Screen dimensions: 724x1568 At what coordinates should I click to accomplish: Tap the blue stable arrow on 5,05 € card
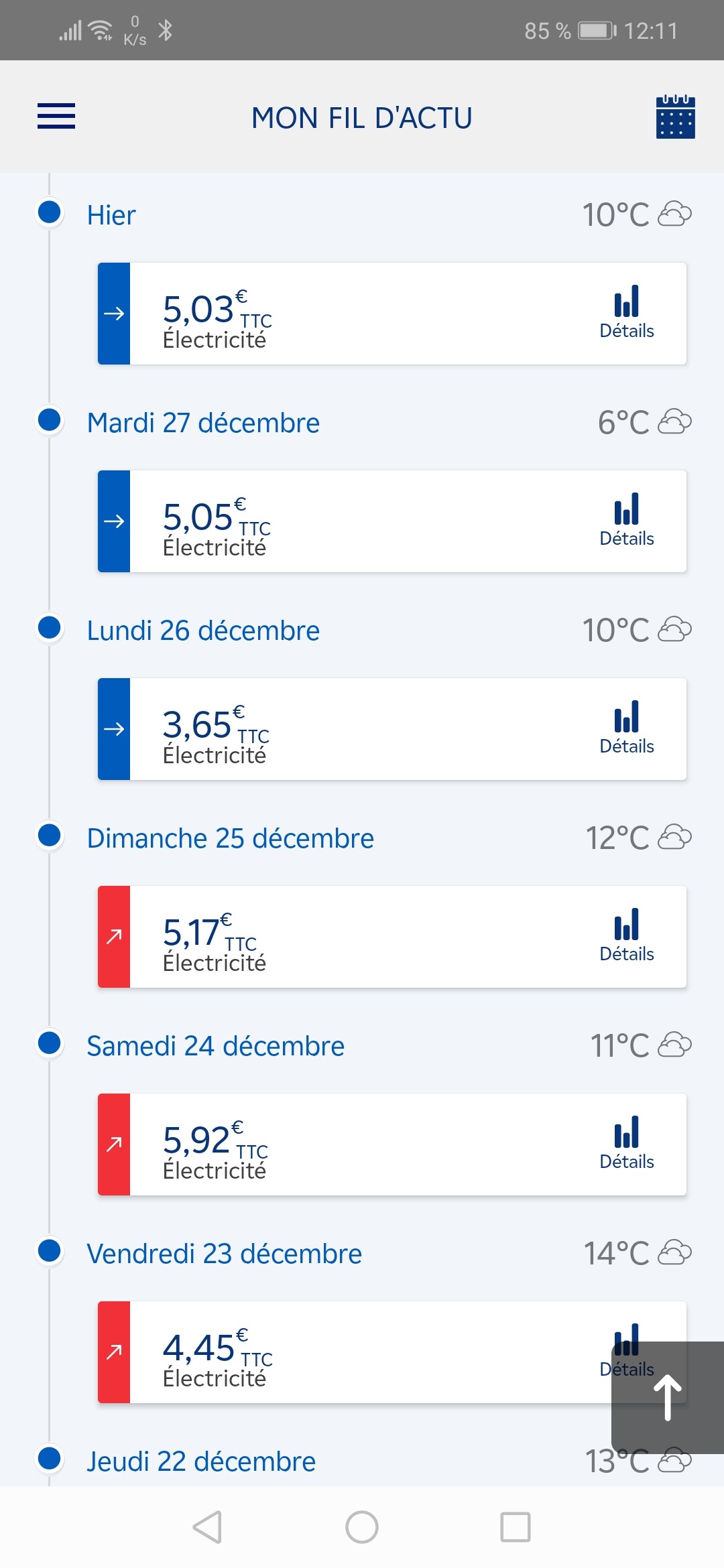pyautogui.click(x=114, y=521)
